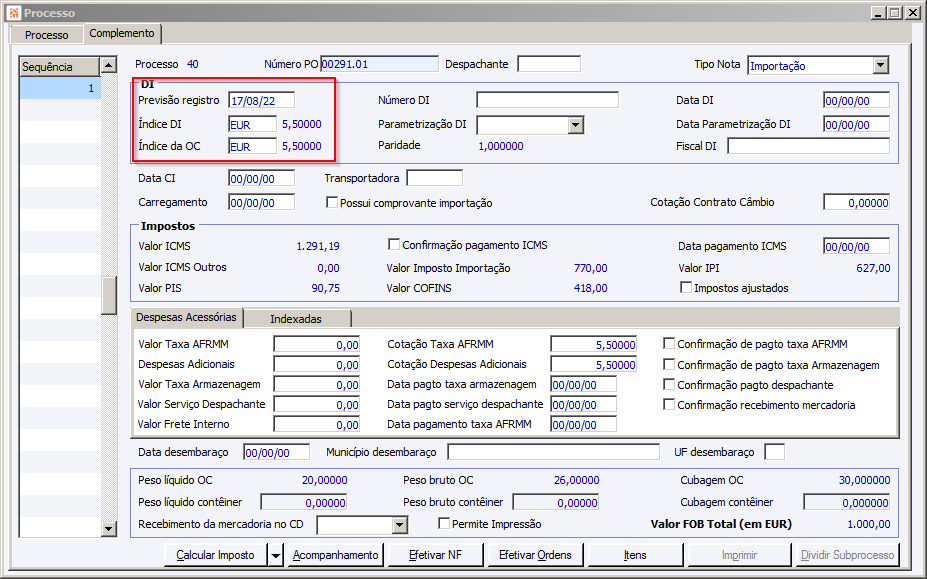Screen dimensions: 927x579
Task: Check Confirmação pagamento ICMS
Action: (x=394, y=245)
